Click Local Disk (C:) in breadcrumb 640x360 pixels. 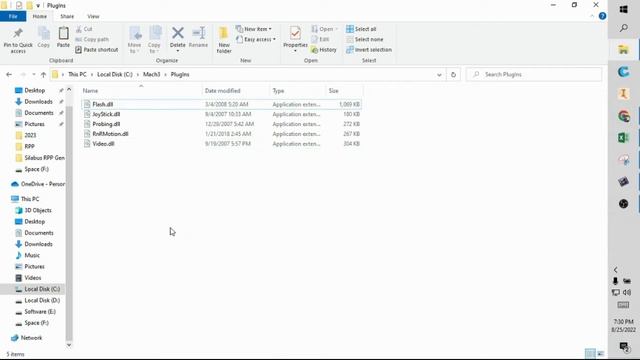coord(115,74)
